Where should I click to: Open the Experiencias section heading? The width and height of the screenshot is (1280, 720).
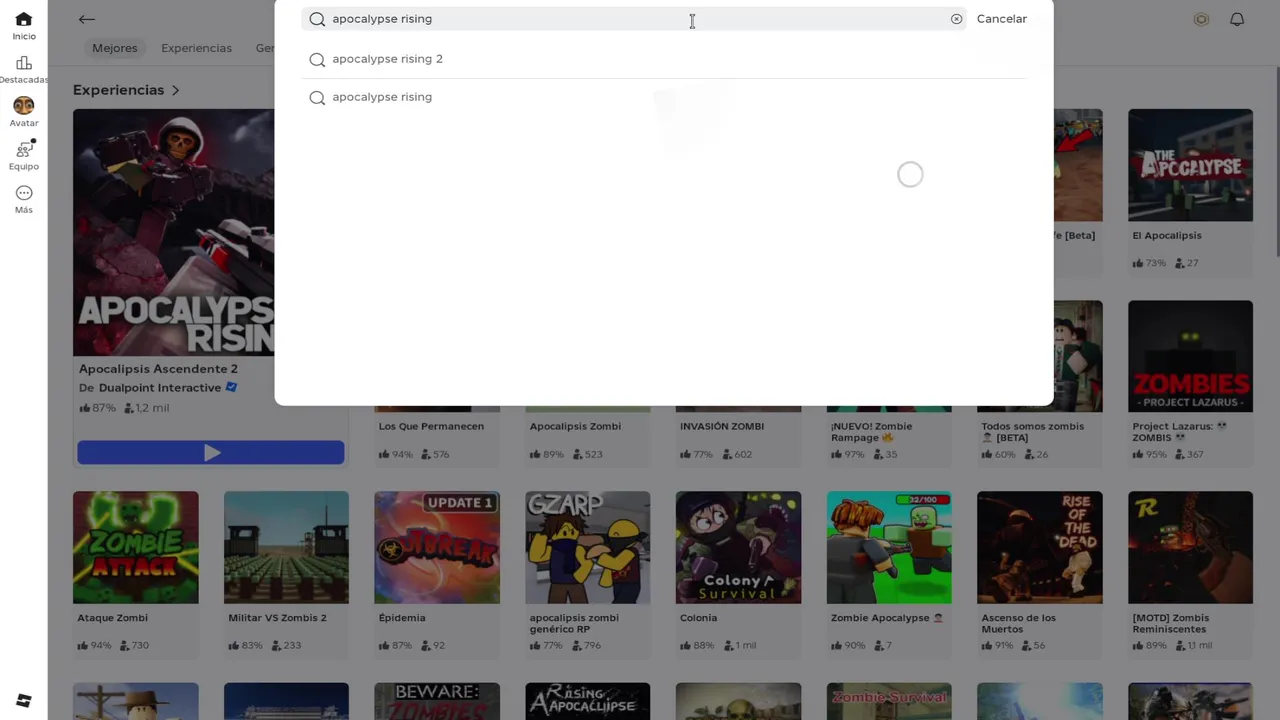[118, 90]
